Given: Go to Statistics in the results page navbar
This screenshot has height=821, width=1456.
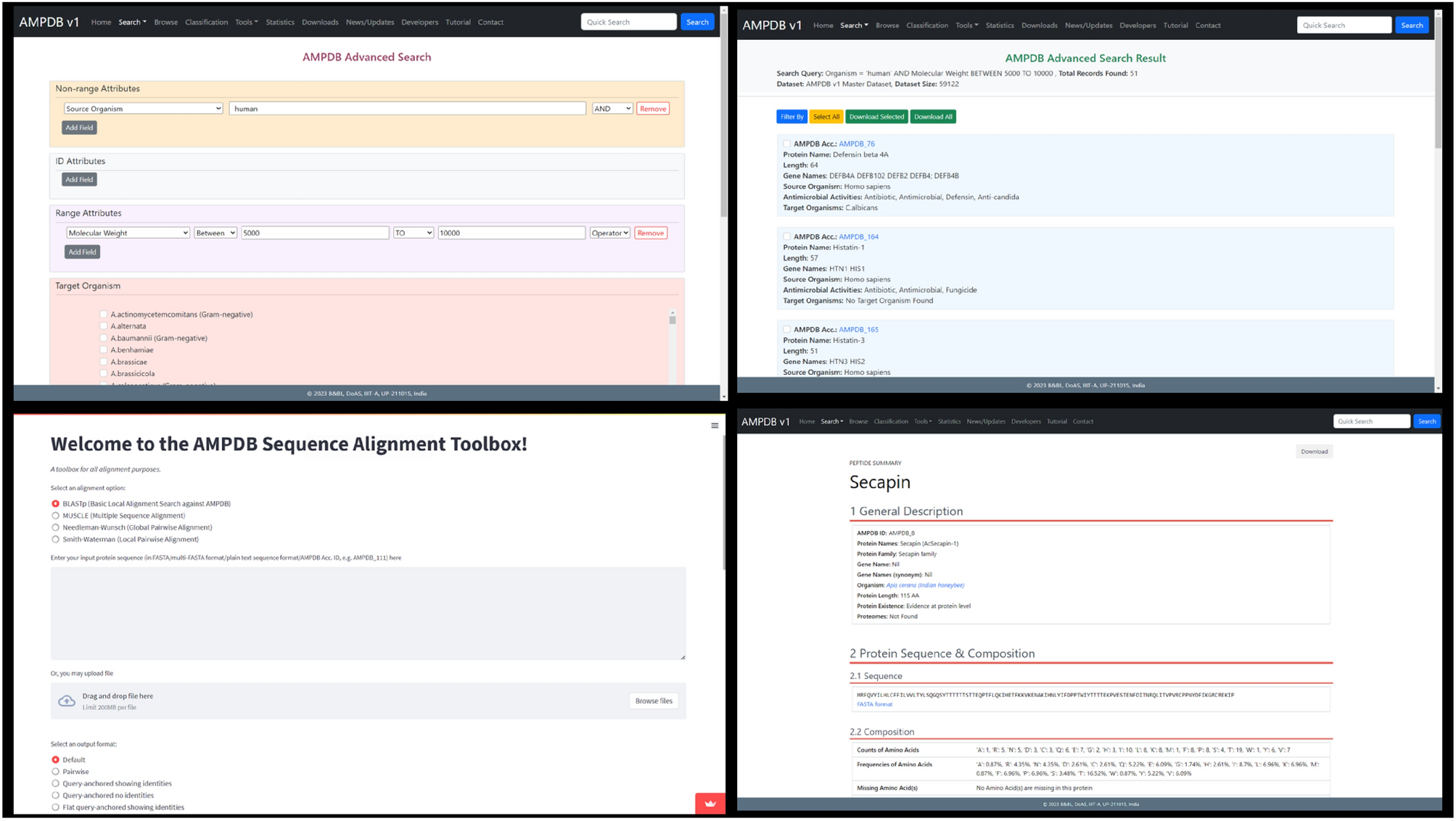Looking at the screenshot, I should (999, 25).
